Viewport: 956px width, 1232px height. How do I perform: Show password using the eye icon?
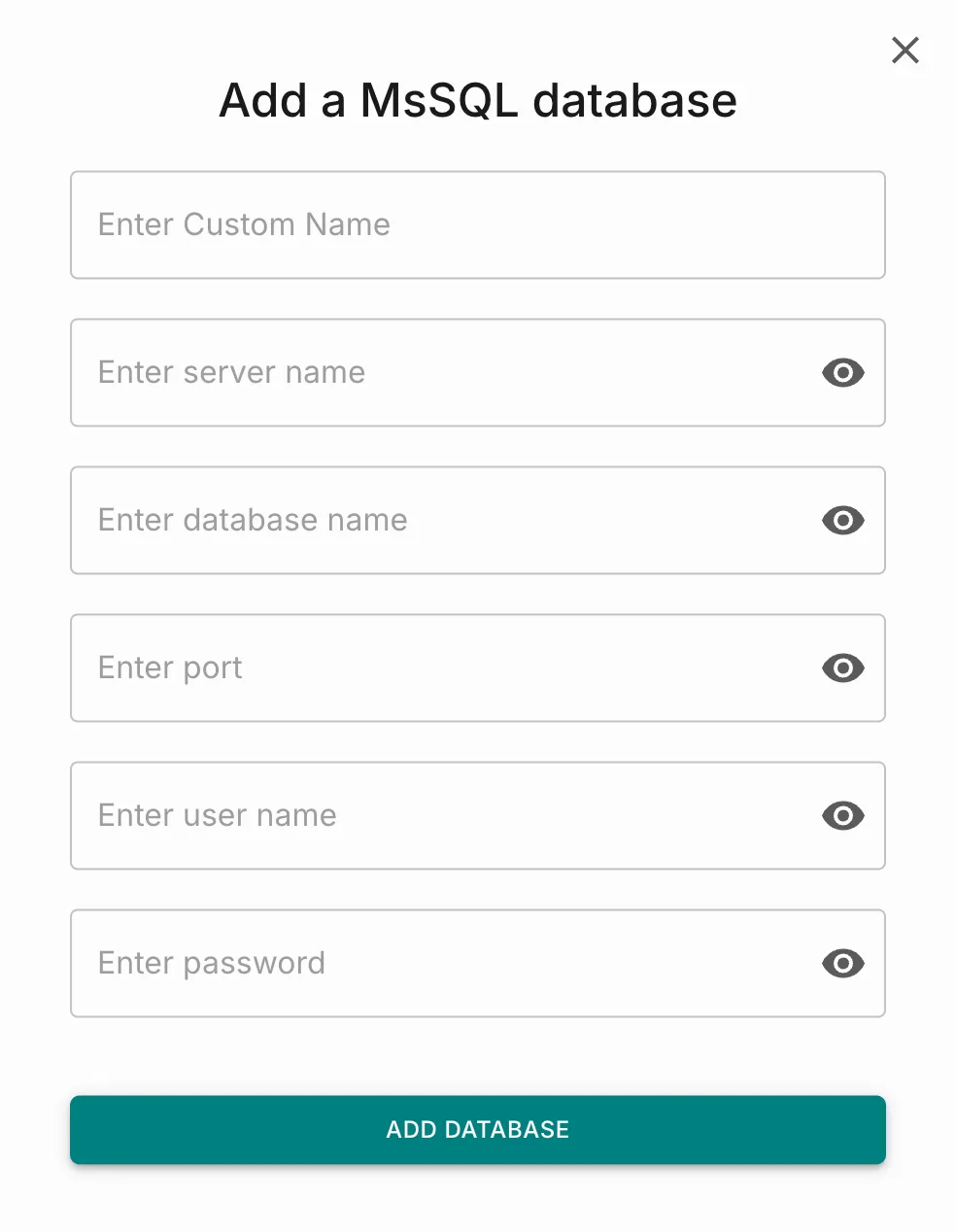click(843, 964)
